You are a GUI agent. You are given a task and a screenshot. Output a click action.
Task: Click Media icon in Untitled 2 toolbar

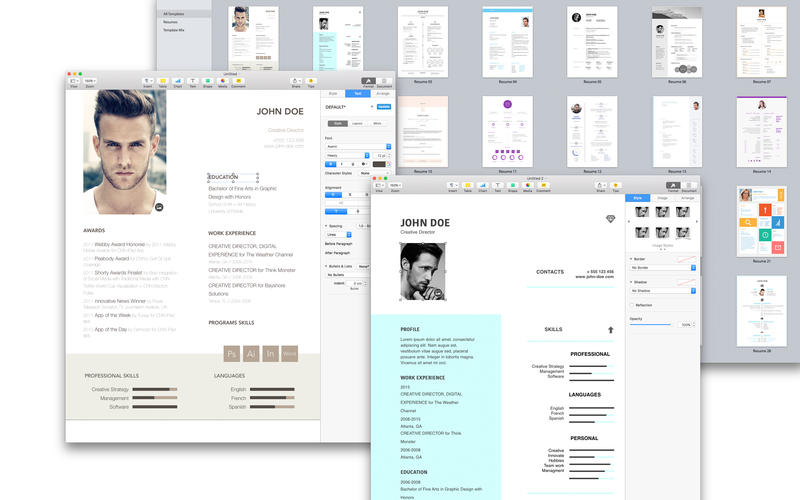click(528, 185)
